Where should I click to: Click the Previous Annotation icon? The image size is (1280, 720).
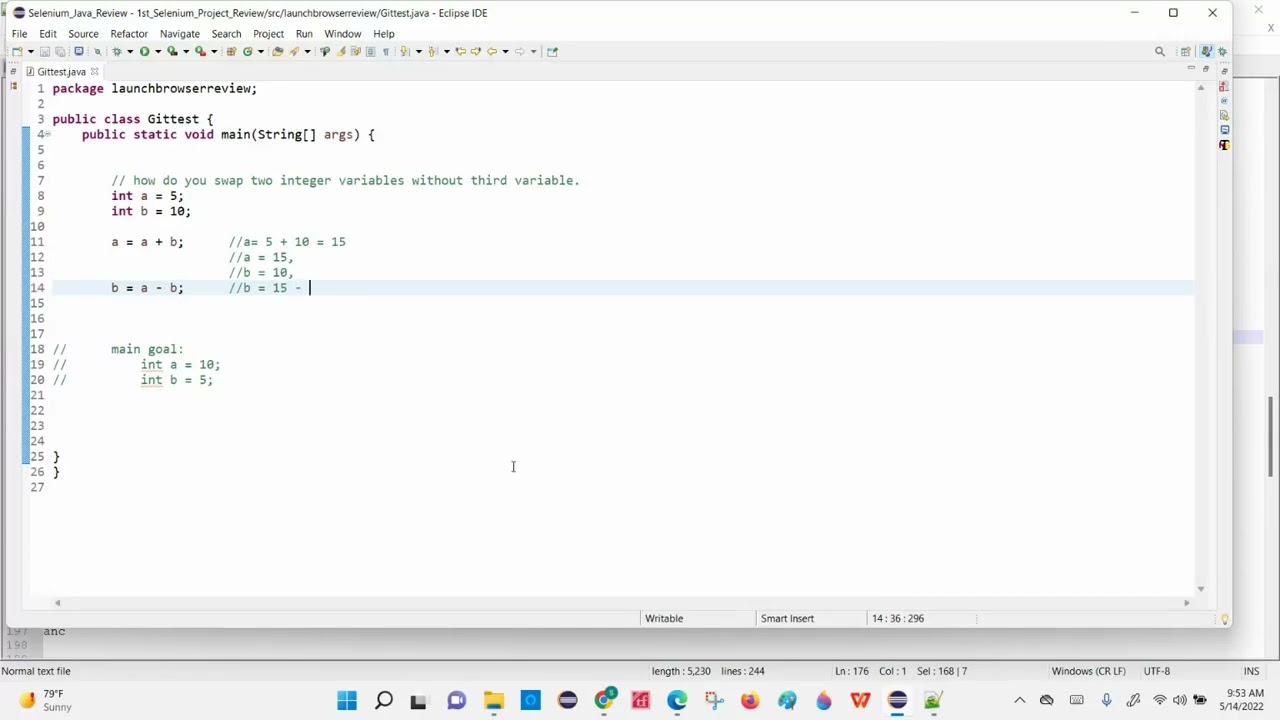click(432, 51)
